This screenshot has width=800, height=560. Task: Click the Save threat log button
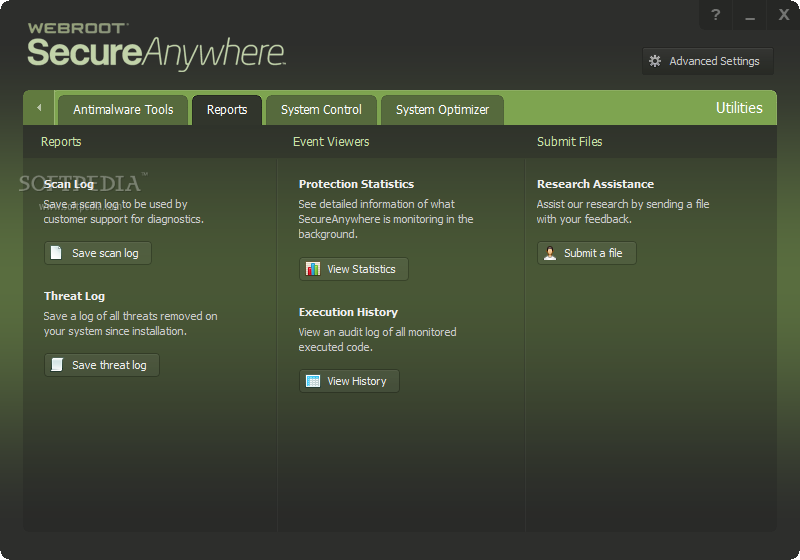(x=102, y=365)
